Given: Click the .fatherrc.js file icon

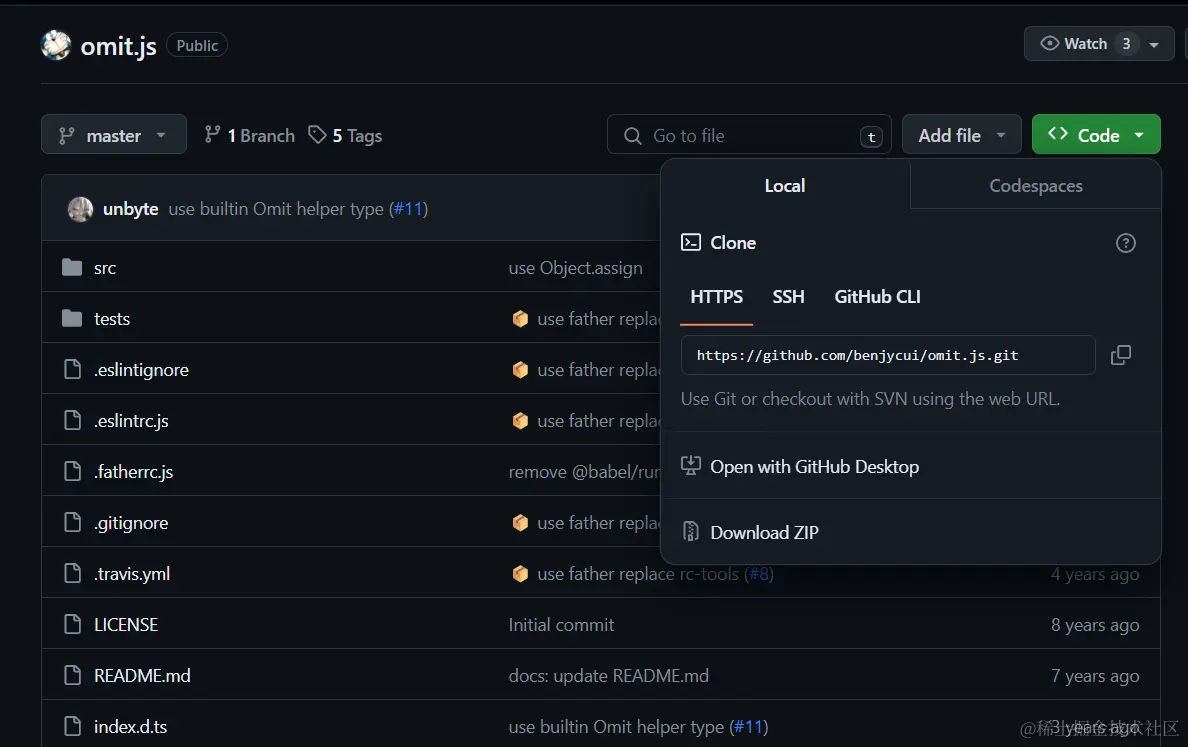Looking at the screenshot, I should point(73,471).
